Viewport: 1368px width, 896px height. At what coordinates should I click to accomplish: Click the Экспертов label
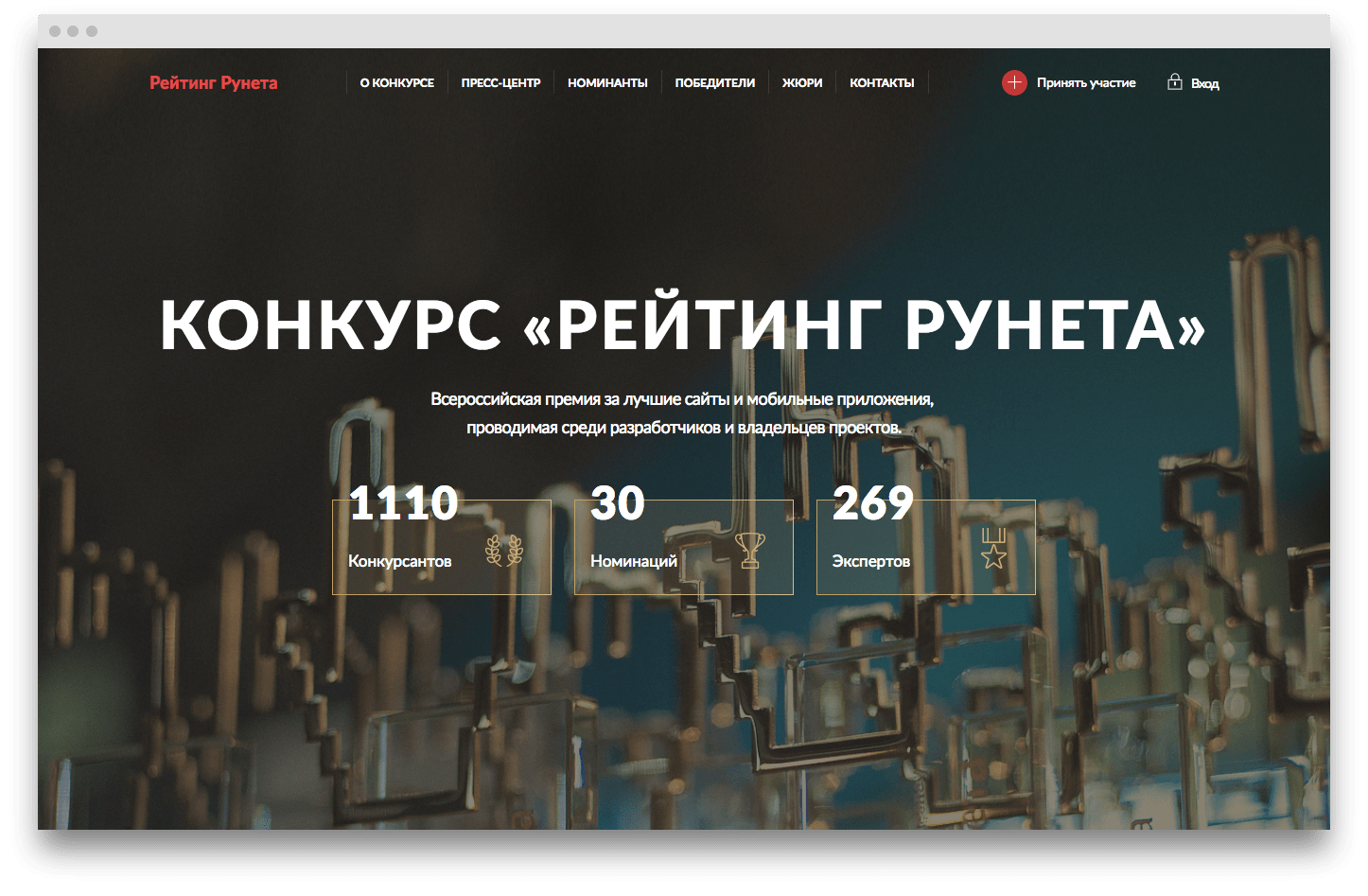[x=871, y=561]
